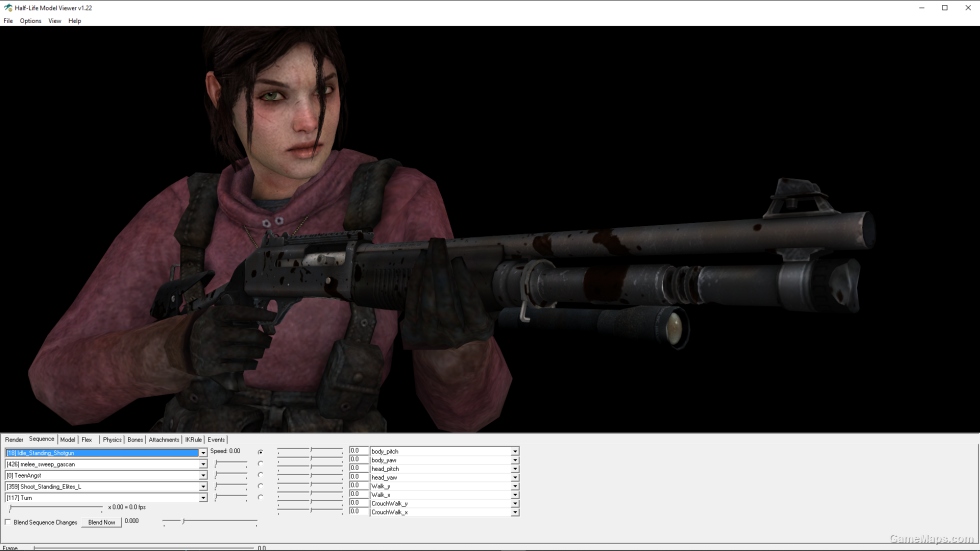980x551 pixels.
Task: Open the head_pitch pose parameter dropdown
Action: [x=515, y=469]
